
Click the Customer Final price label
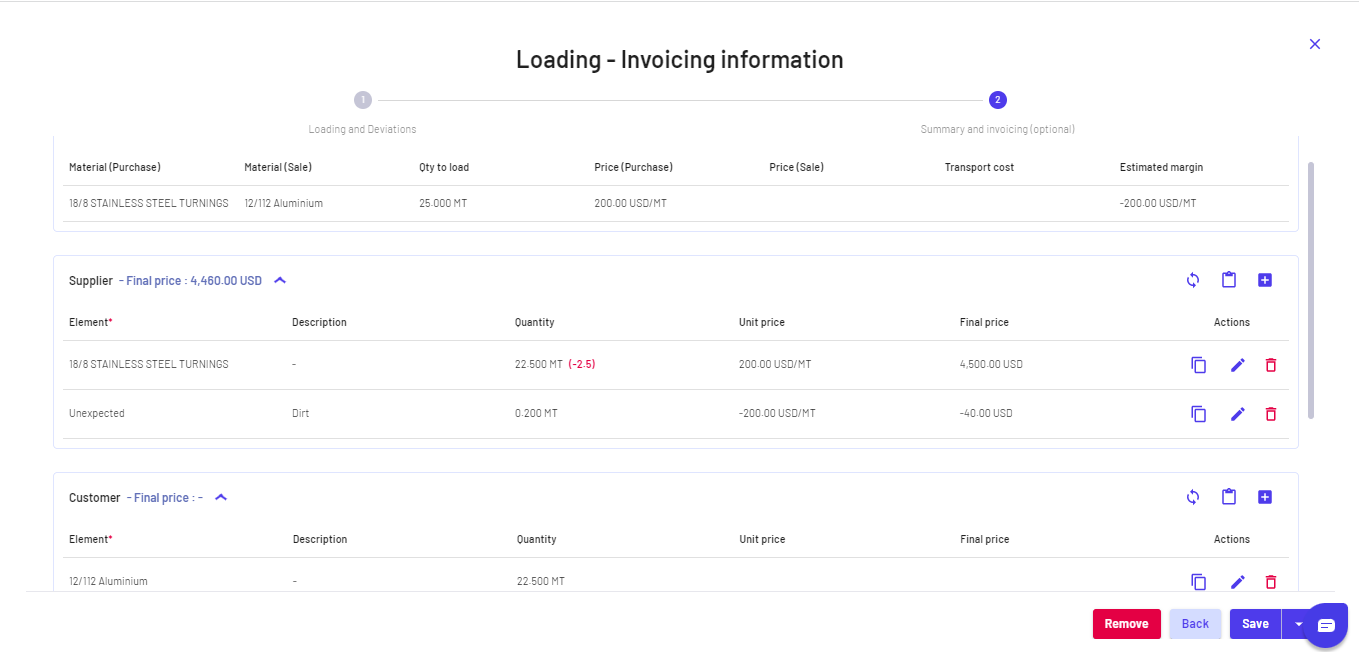click(x=164, y=498)
